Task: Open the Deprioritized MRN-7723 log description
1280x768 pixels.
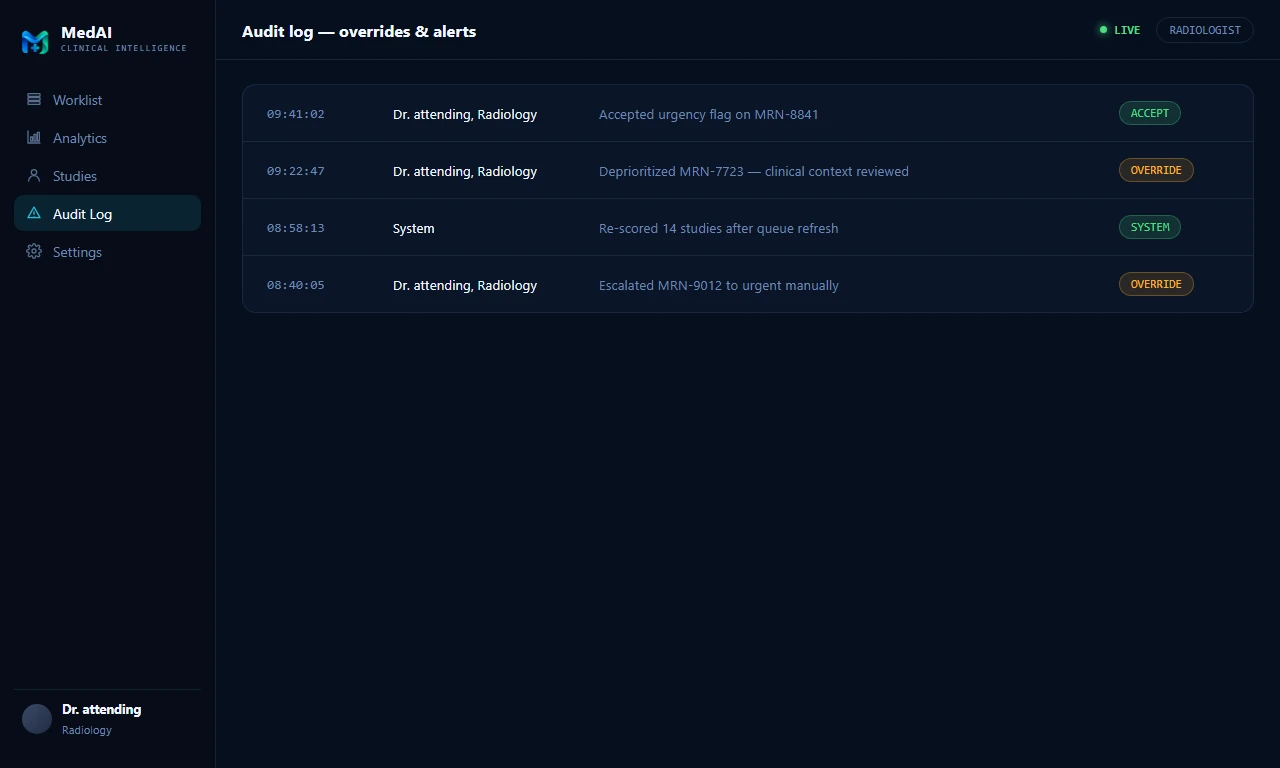Action: tap(754, 171)
